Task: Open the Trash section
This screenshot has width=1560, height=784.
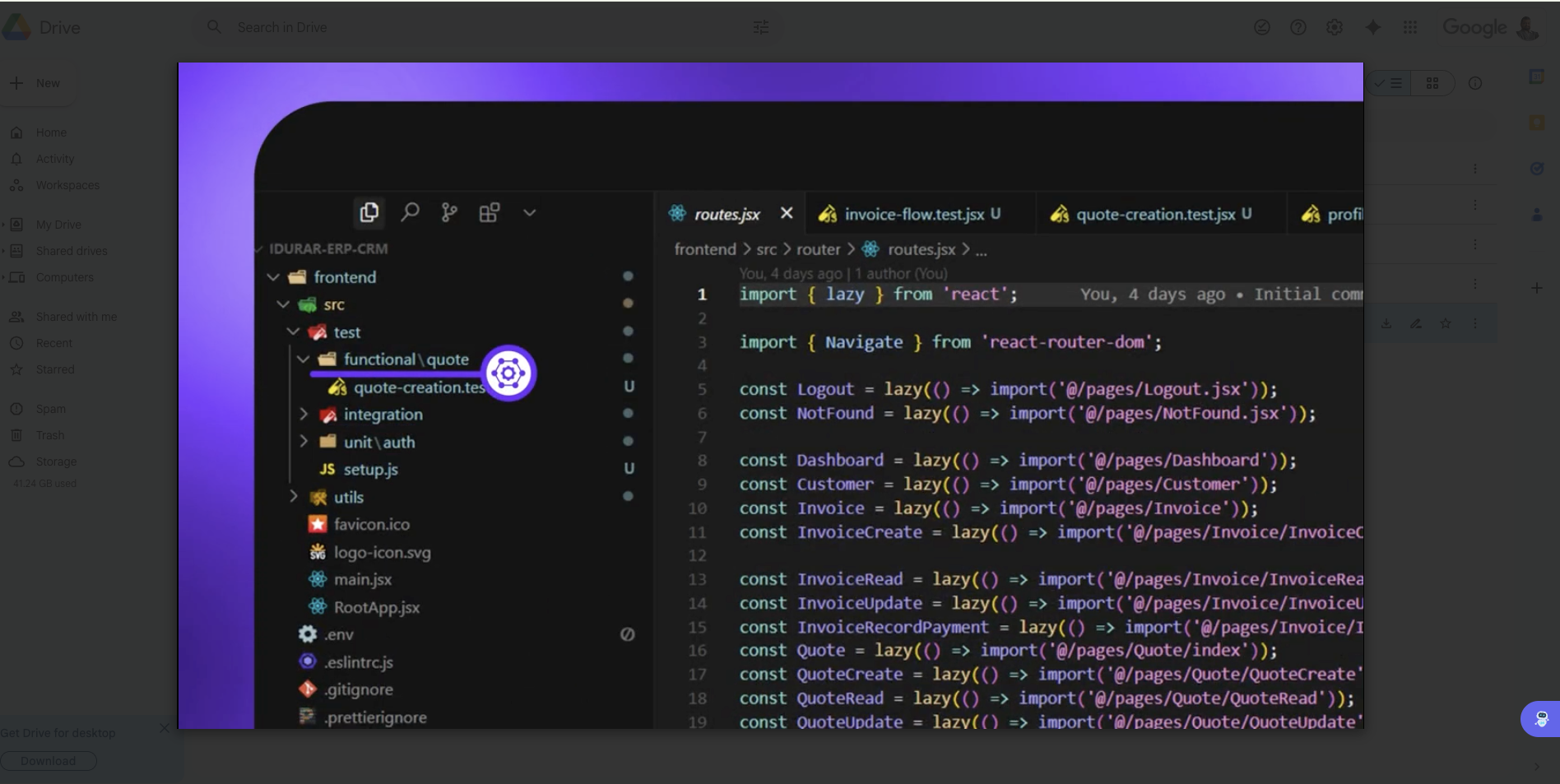Action: click(x=49, y=435)
